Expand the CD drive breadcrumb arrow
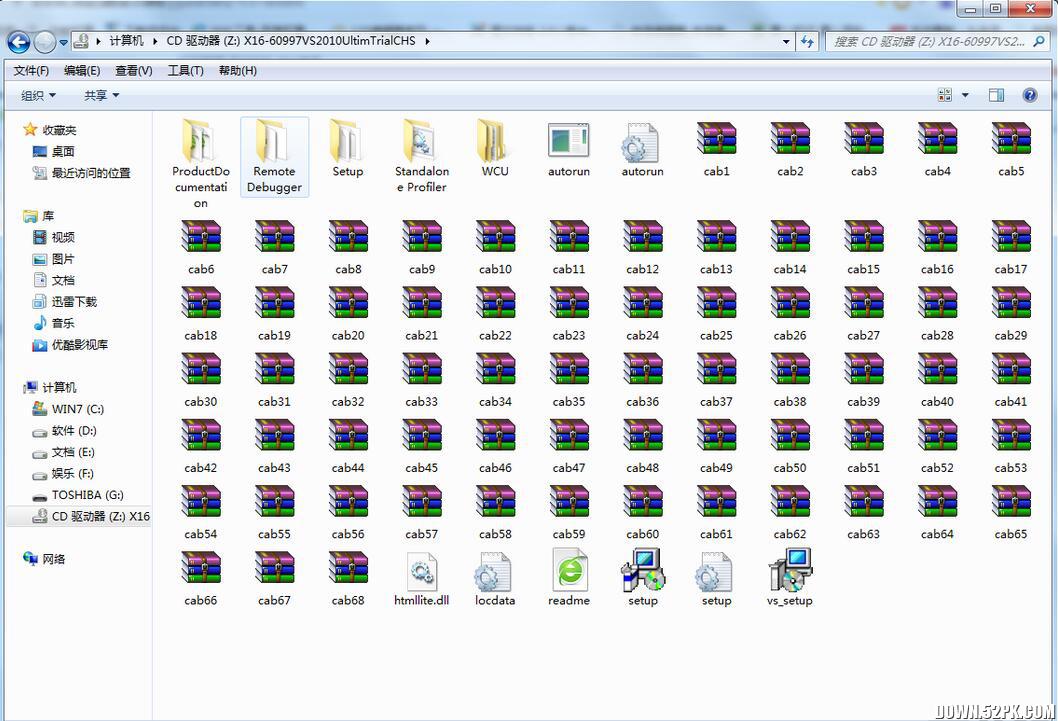The height and width of the screenshot is (721, 1058). click(427, 41)
